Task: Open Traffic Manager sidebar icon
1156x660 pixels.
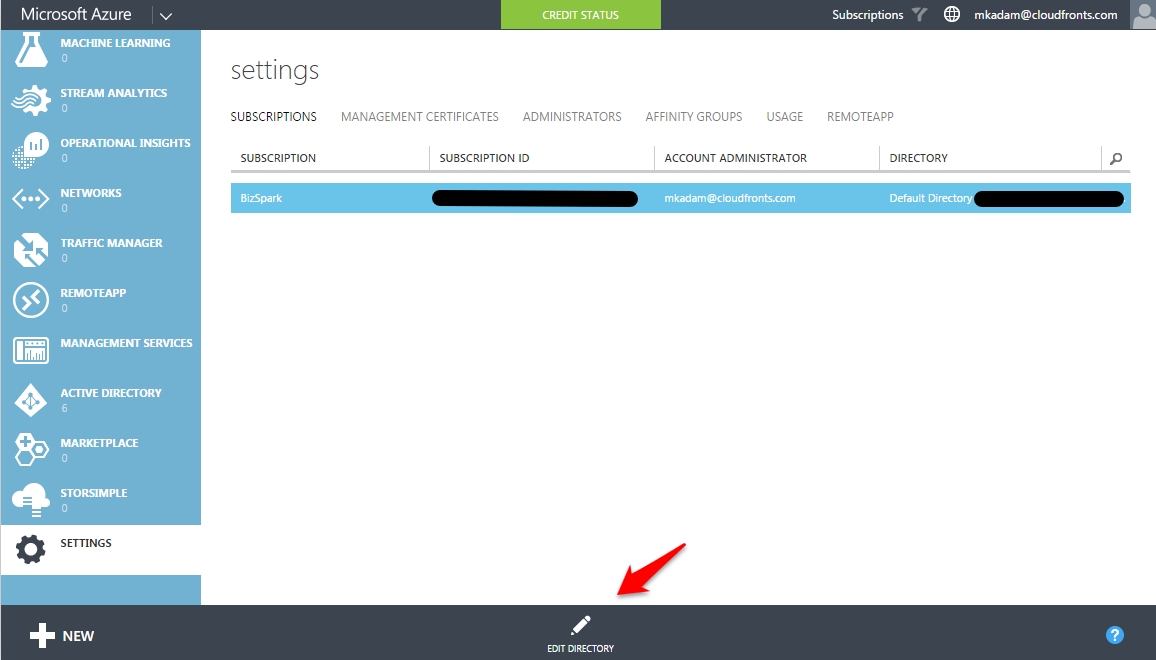Action: [31, 250]
